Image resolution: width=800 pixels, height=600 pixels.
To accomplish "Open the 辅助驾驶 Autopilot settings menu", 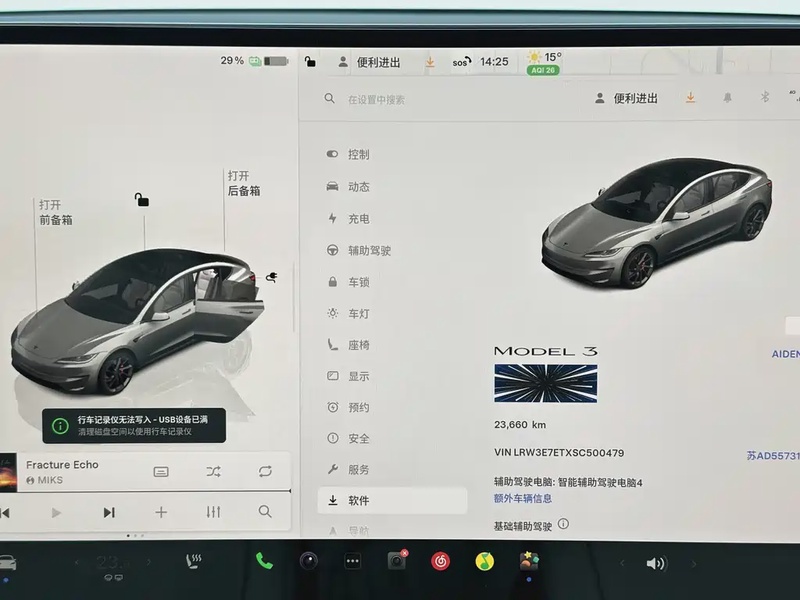I will [x=369, y=250].
